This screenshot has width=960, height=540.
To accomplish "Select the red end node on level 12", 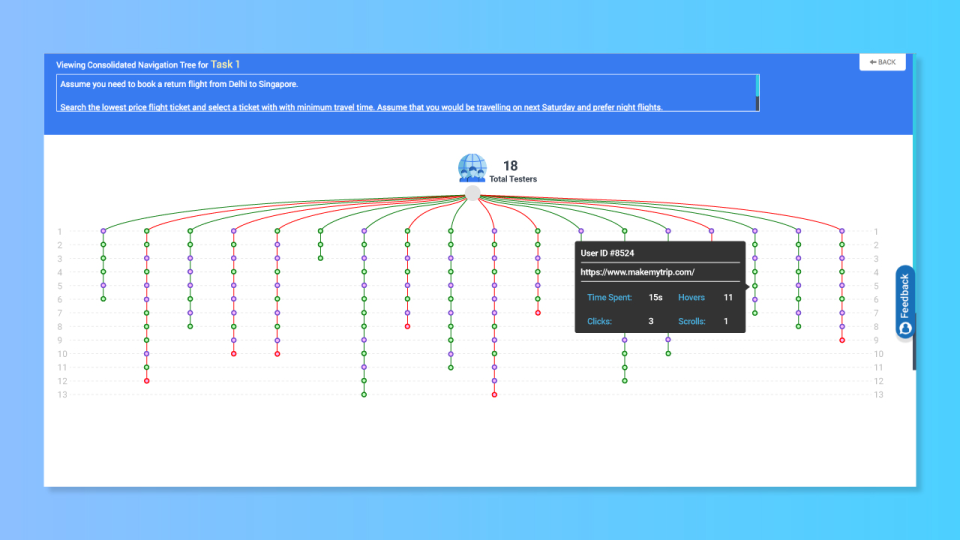I will click(x=146, y=381).
